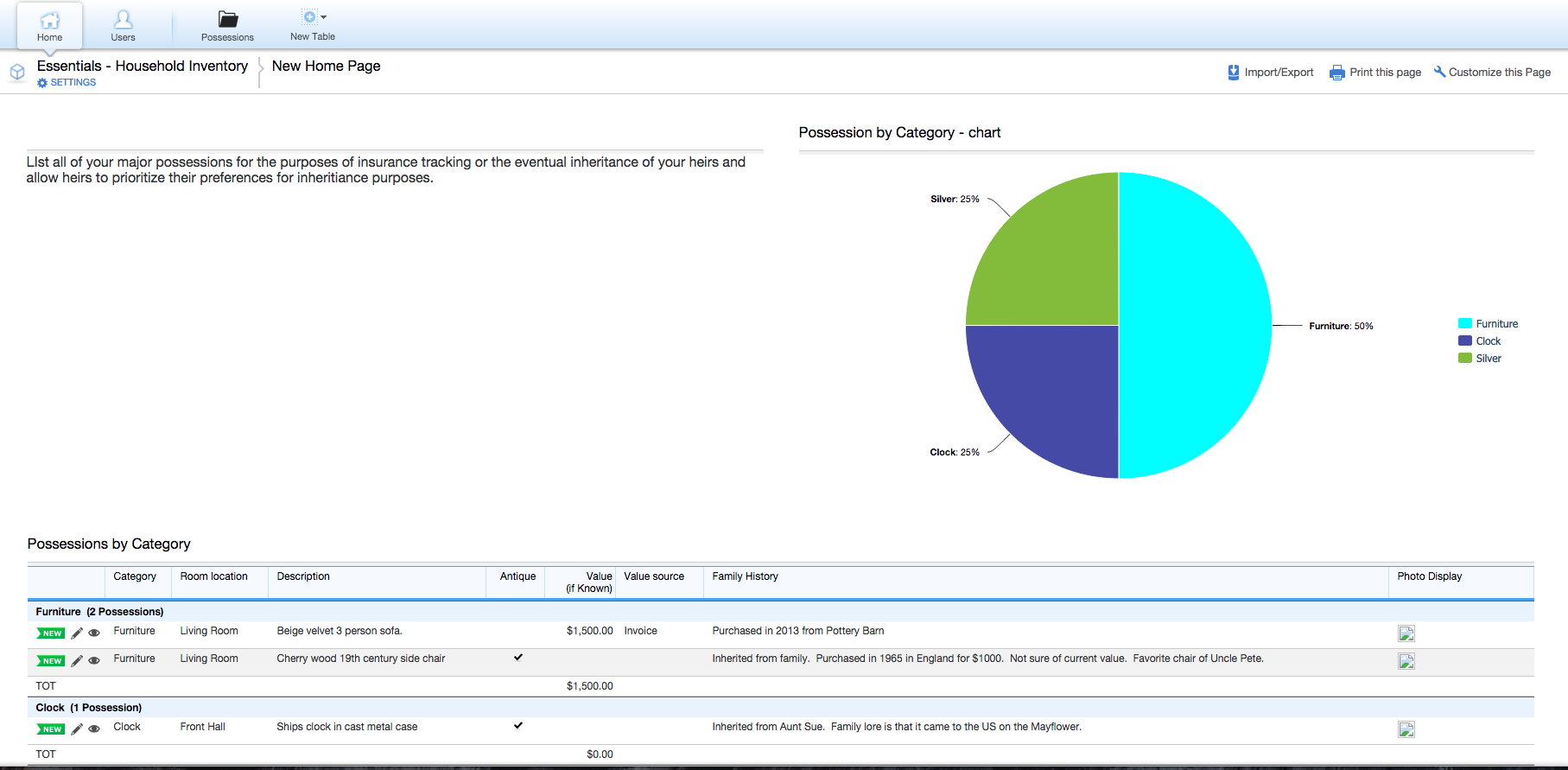Click the Clock legend label

click(1488, 341)
